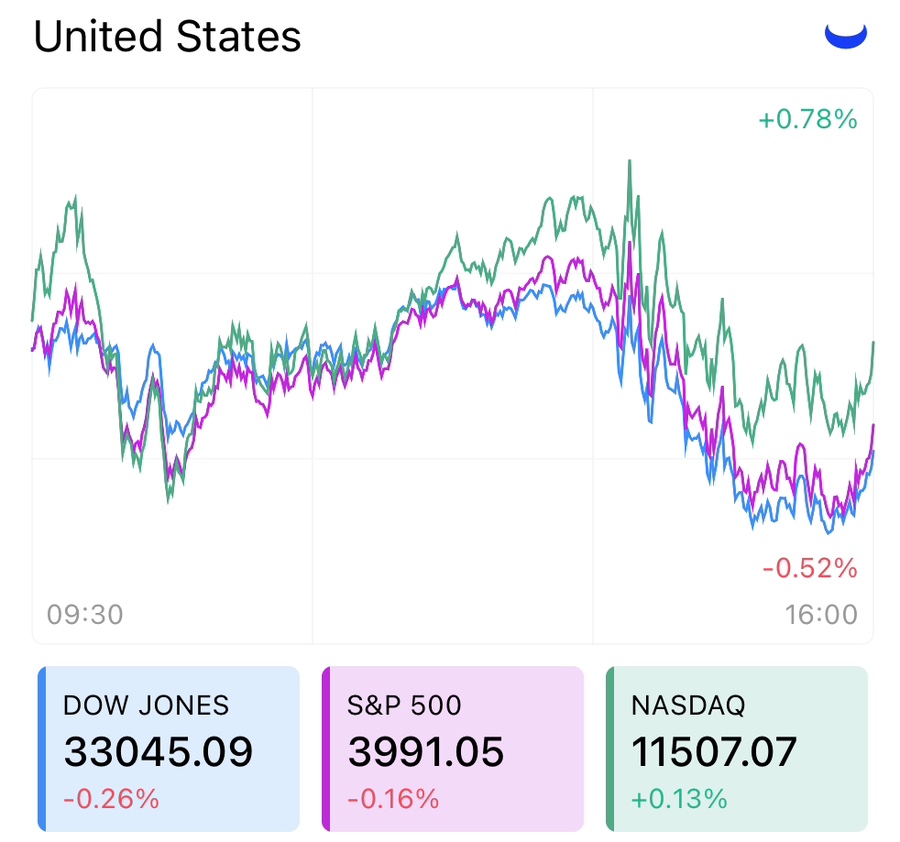This screenshot has width=900, height=842.
Task: Click the green NASDAQ color bar
Action: (x=610, y=748)
